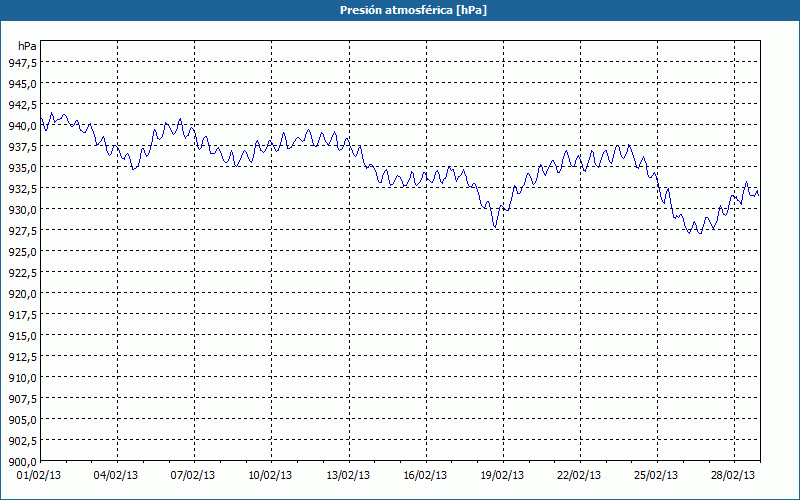The height and width of the screenshot is (500, 800).
Task: Click the 19/02/13 date label
Action: [502, 475]
